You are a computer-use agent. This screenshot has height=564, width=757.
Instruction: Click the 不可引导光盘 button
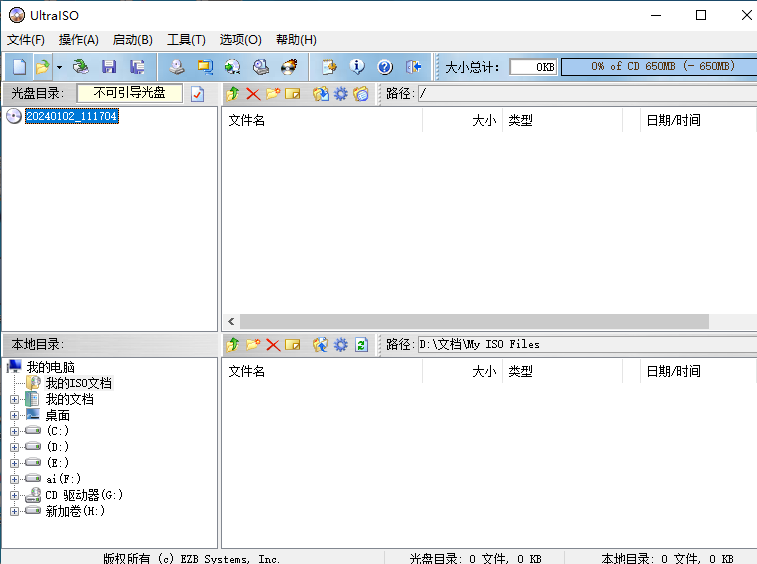(x=129, y=93)
